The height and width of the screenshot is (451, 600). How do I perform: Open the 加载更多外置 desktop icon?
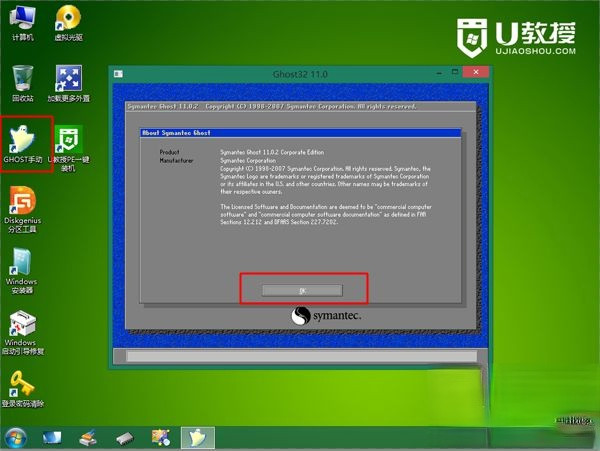point(68,84)
